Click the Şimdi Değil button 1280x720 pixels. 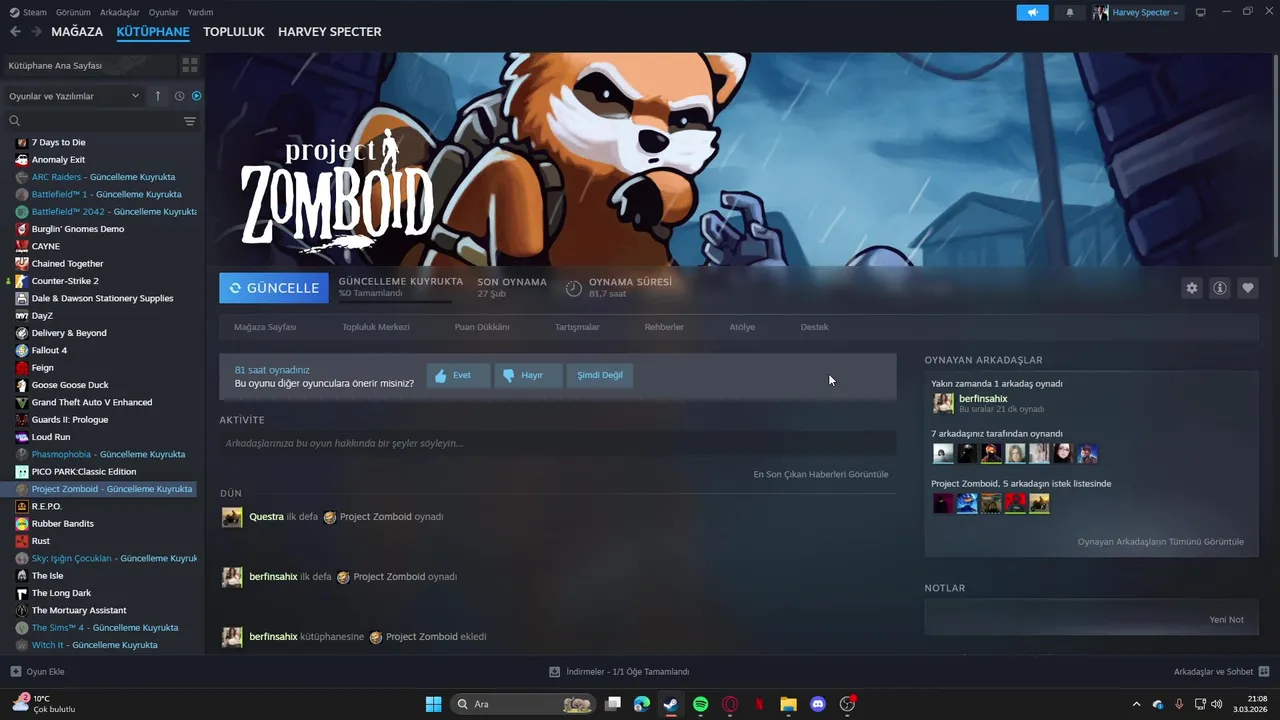[600, 375]
